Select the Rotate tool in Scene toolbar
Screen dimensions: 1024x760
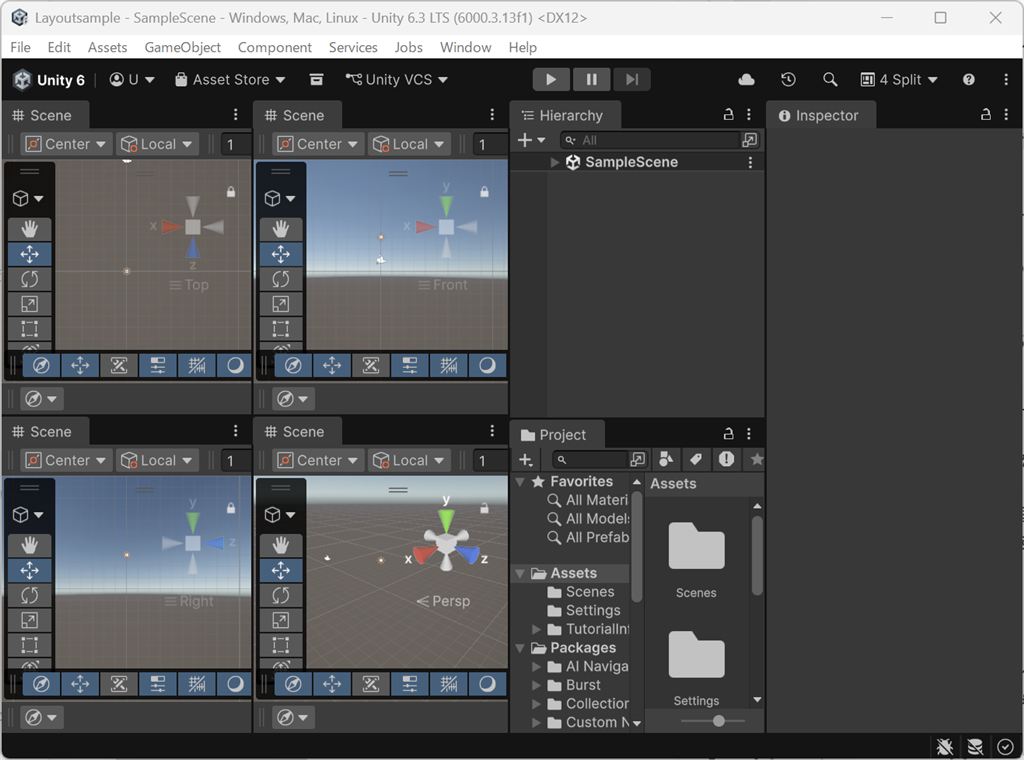point(29,278)
